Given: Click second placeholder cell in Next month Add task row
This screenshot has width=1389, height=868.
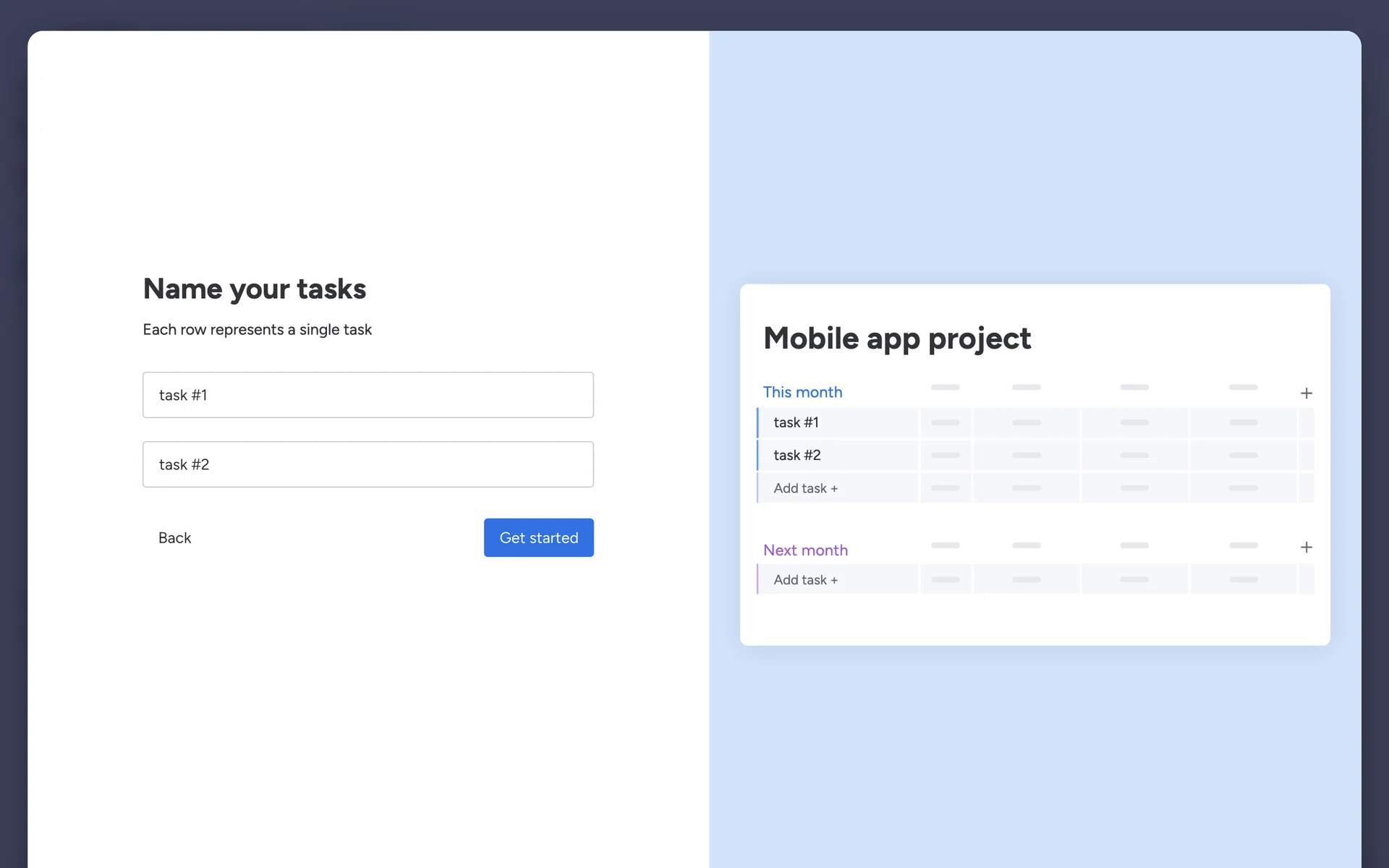Looking at the screenshot, I should pos(1026,580).
